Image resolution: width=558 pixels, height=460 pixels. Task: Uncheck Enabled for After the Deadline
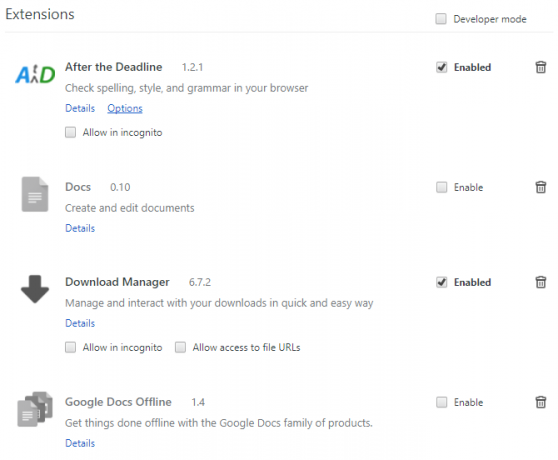[441, 67]
